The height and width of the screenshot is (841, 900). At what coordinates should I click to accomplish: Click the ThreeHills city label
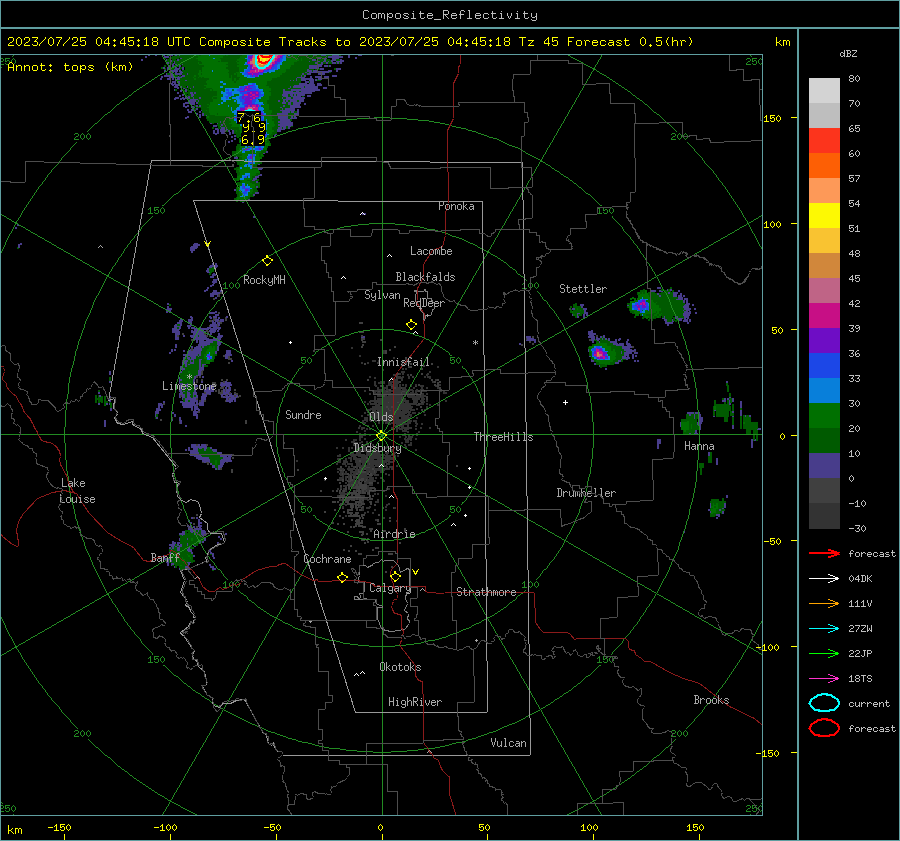[503, 437]
